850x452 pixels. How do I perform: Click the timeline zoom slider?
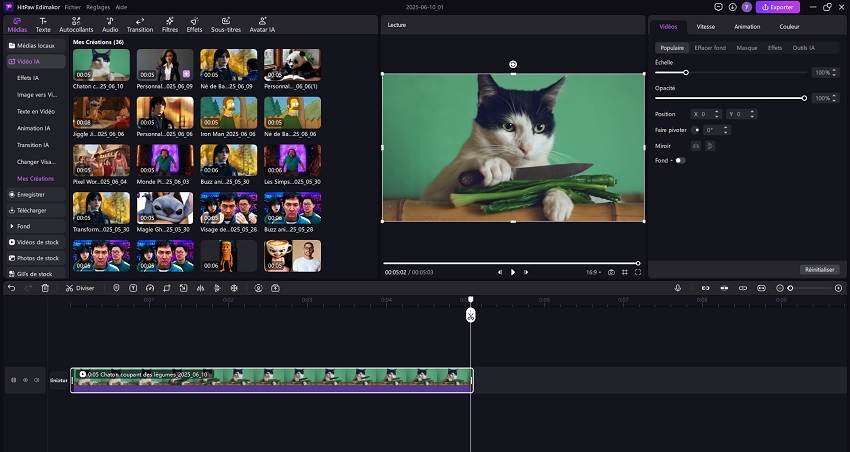coord(809,288)
